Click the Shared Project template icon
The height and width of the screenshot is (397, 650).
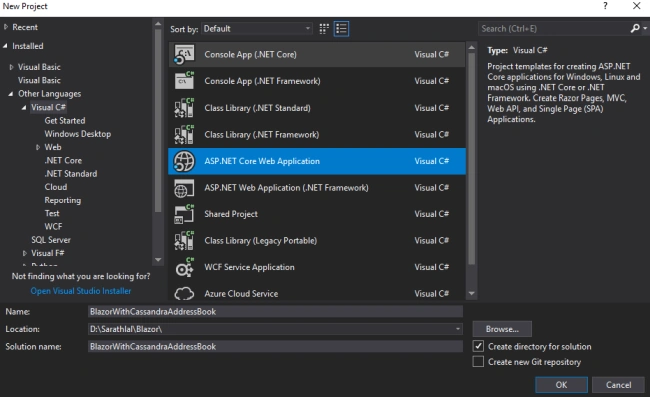184,214
